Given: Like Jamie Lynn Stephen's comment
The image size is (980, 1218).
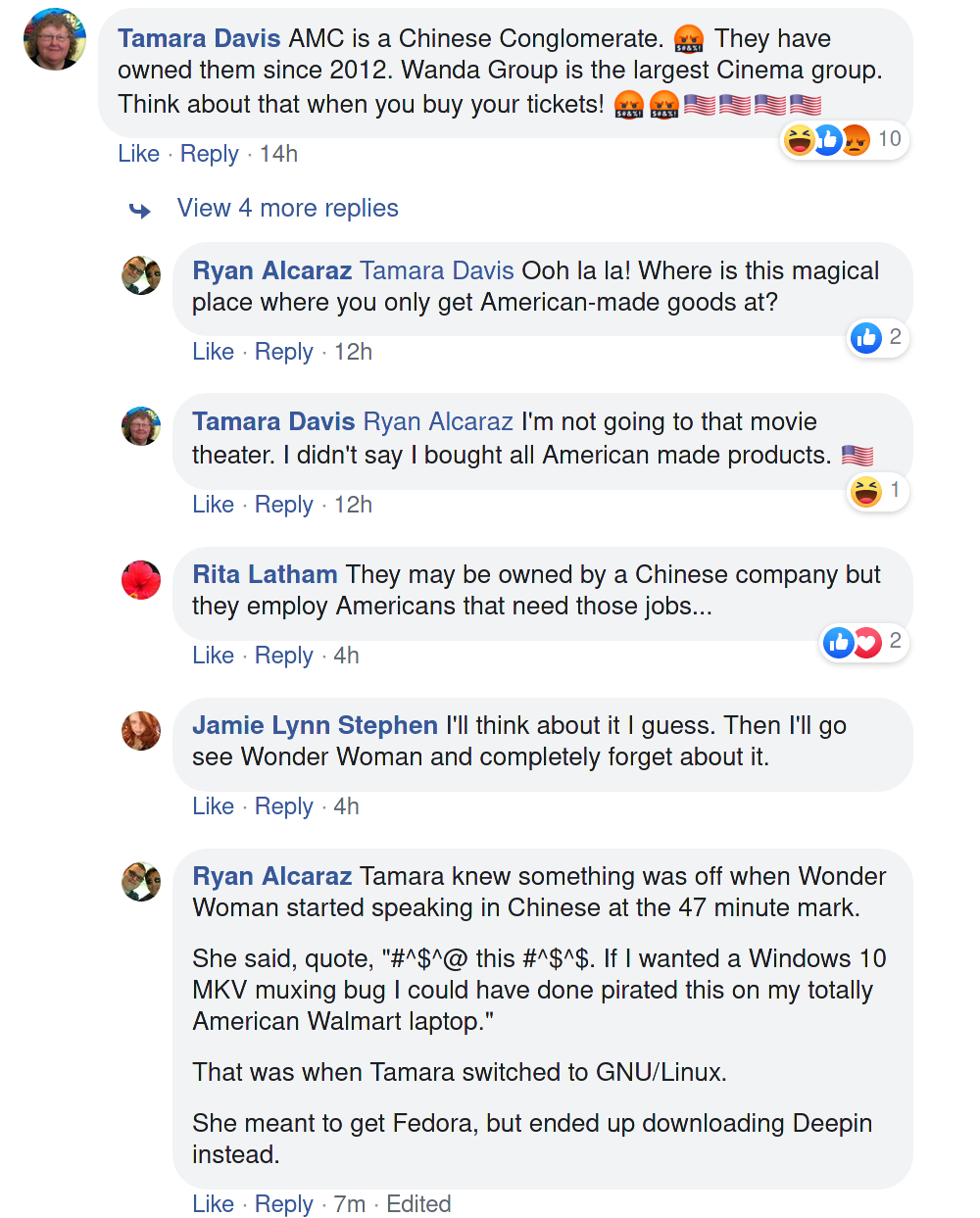Looking at the screenshot, I should [x=213, y=806].
